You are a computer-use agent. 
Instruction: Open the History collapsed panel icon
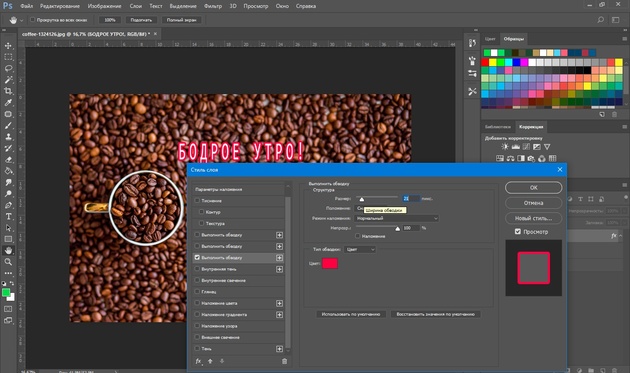click(x=472, y=43)
